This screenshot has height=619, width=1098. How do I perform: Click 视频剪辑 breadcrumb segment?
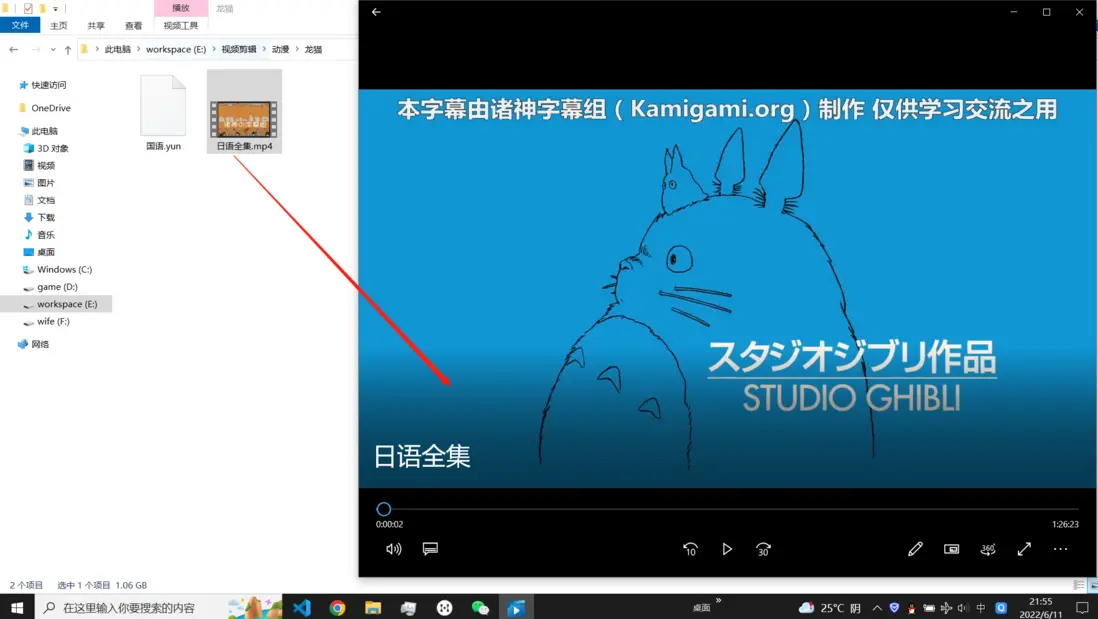(x=239, y=49)
